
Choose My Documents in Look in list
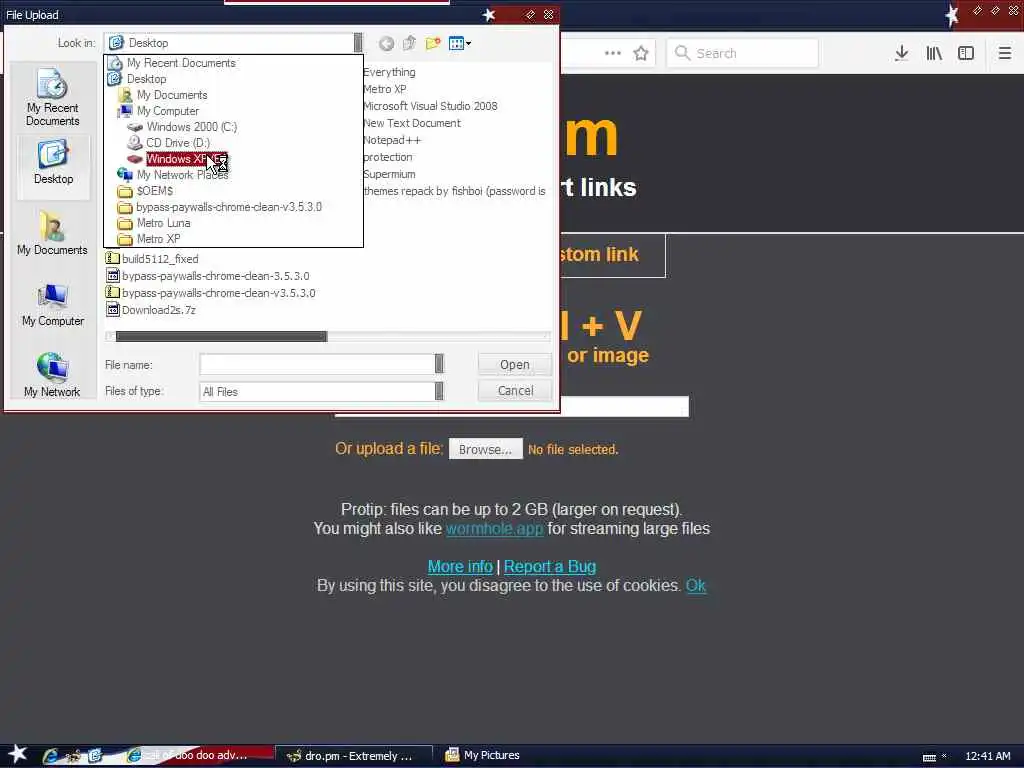tap(172, 95)
